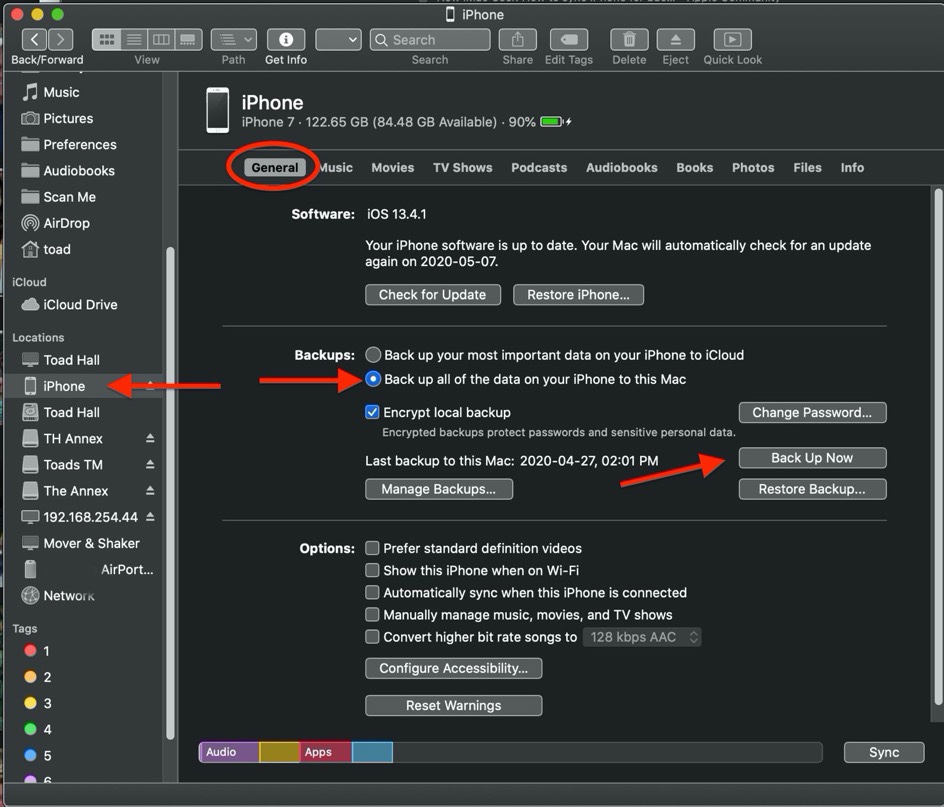Switch to the Photos tab
Image resolution: width=944 pixels, height=807 pixels.
tap(753, 167)
